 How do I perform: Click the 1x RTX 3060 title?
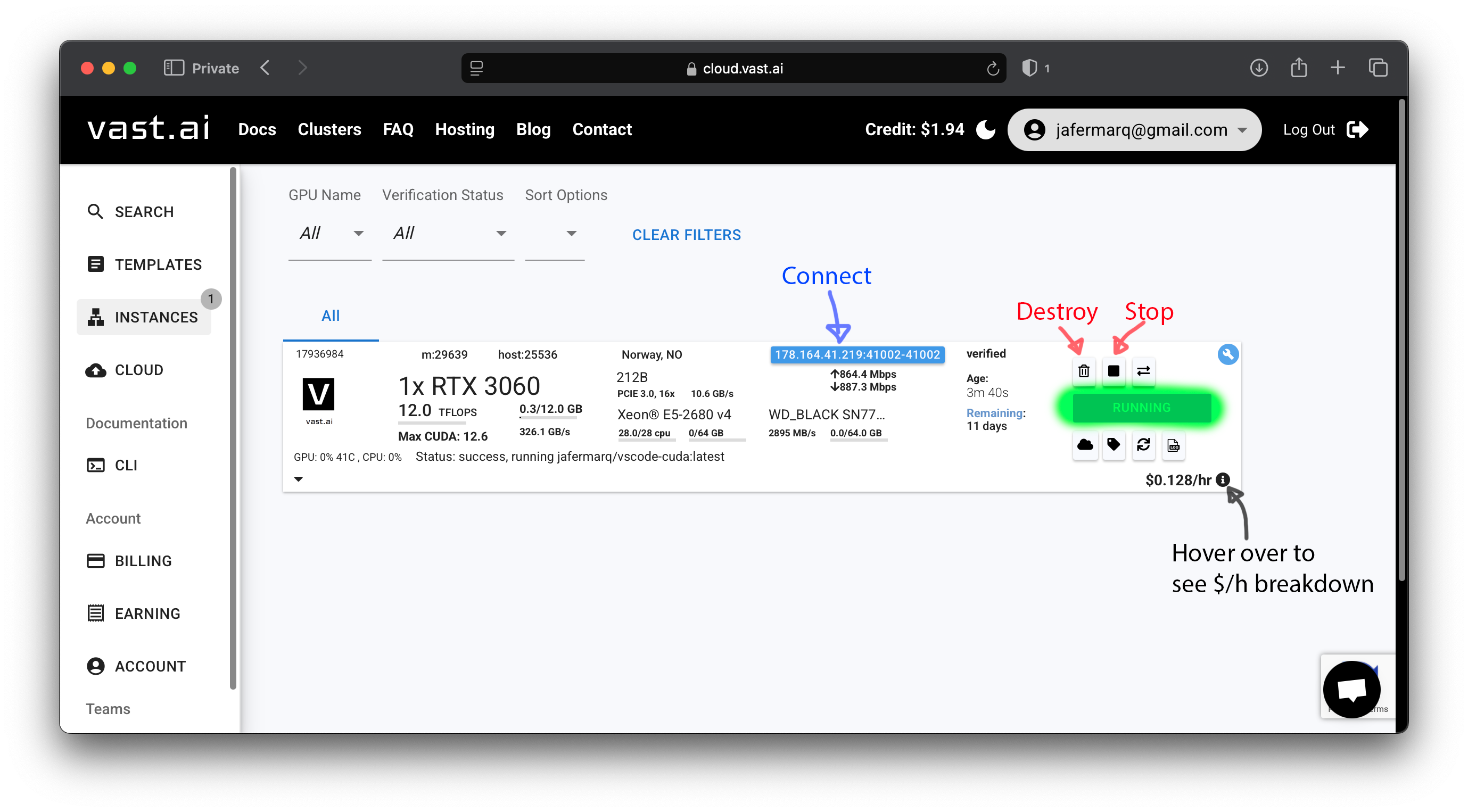(469, 386)
